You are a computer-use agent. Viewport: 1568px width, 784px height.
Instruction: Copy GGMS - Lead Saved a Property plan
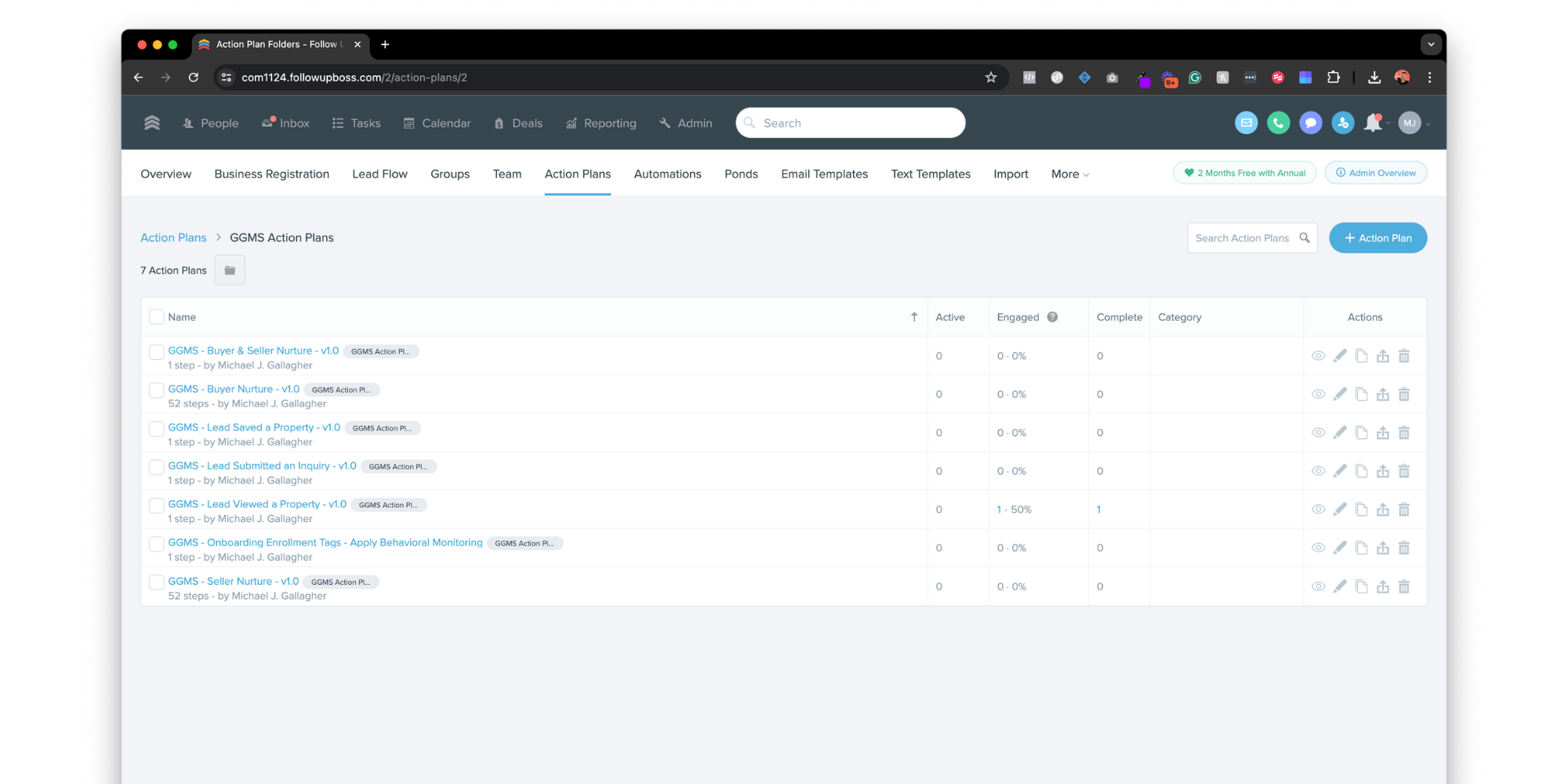1361,433
